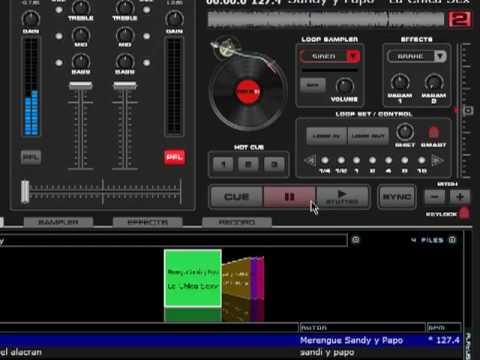
Task: Halve loop with left arrow
Action: tap(310, 161)
